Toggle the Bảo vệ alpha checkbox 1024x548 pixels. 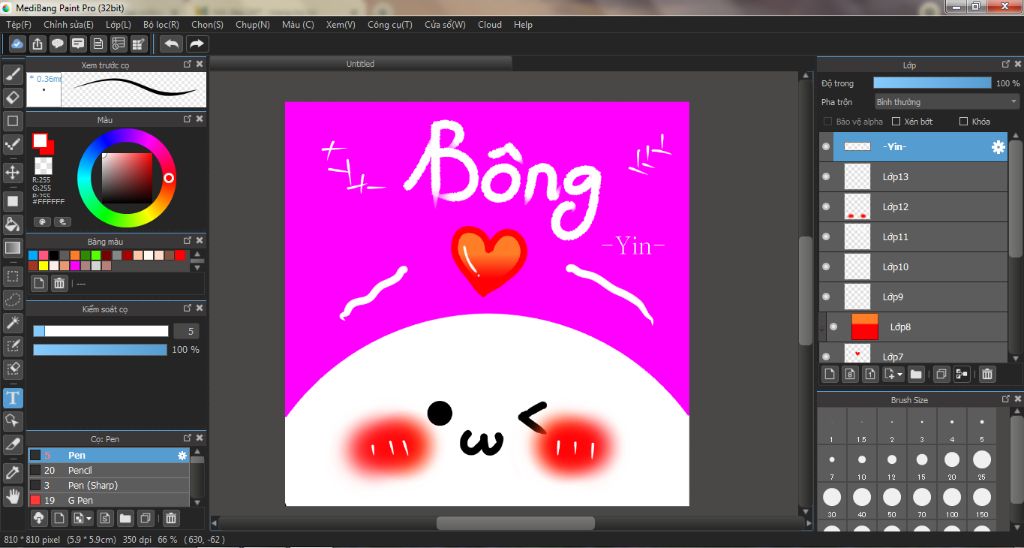827,121
